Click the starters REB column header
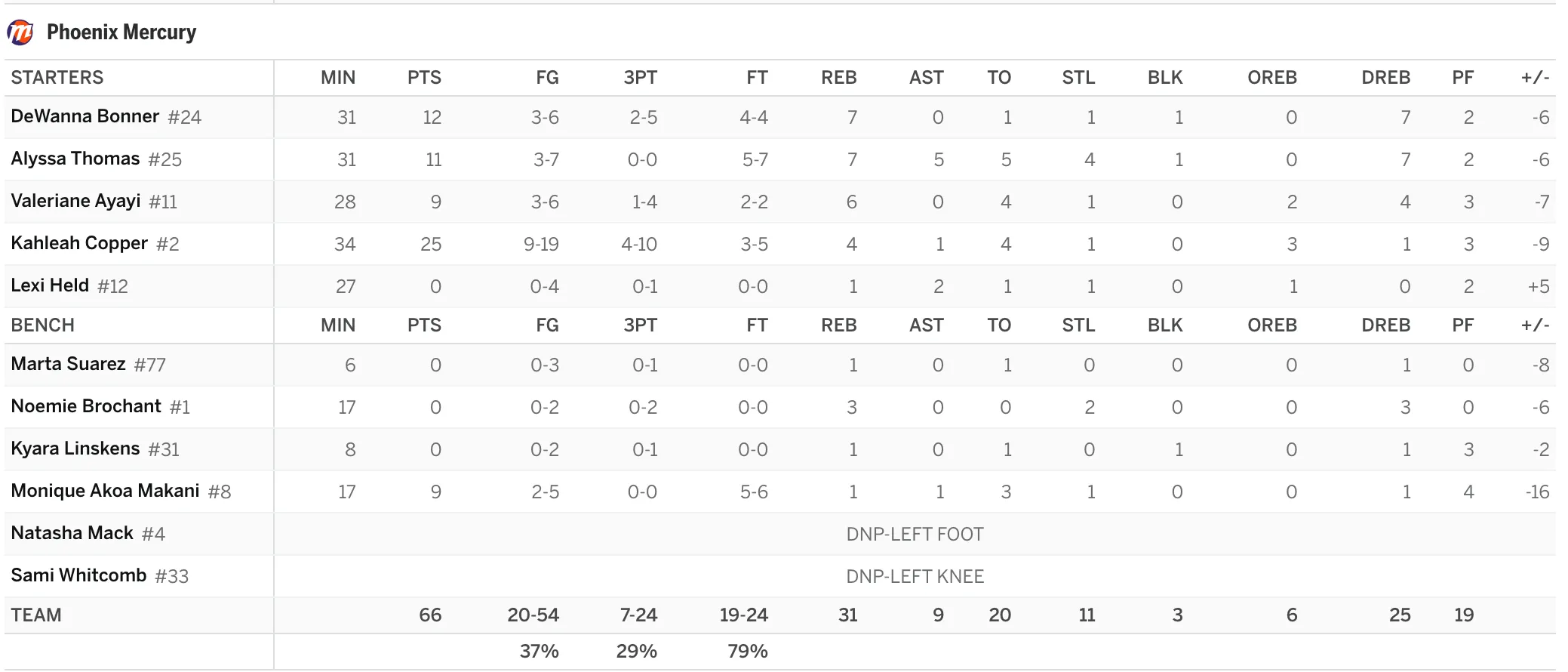The height and width of the screenshot is (672, 1568). tap(839, 78)
